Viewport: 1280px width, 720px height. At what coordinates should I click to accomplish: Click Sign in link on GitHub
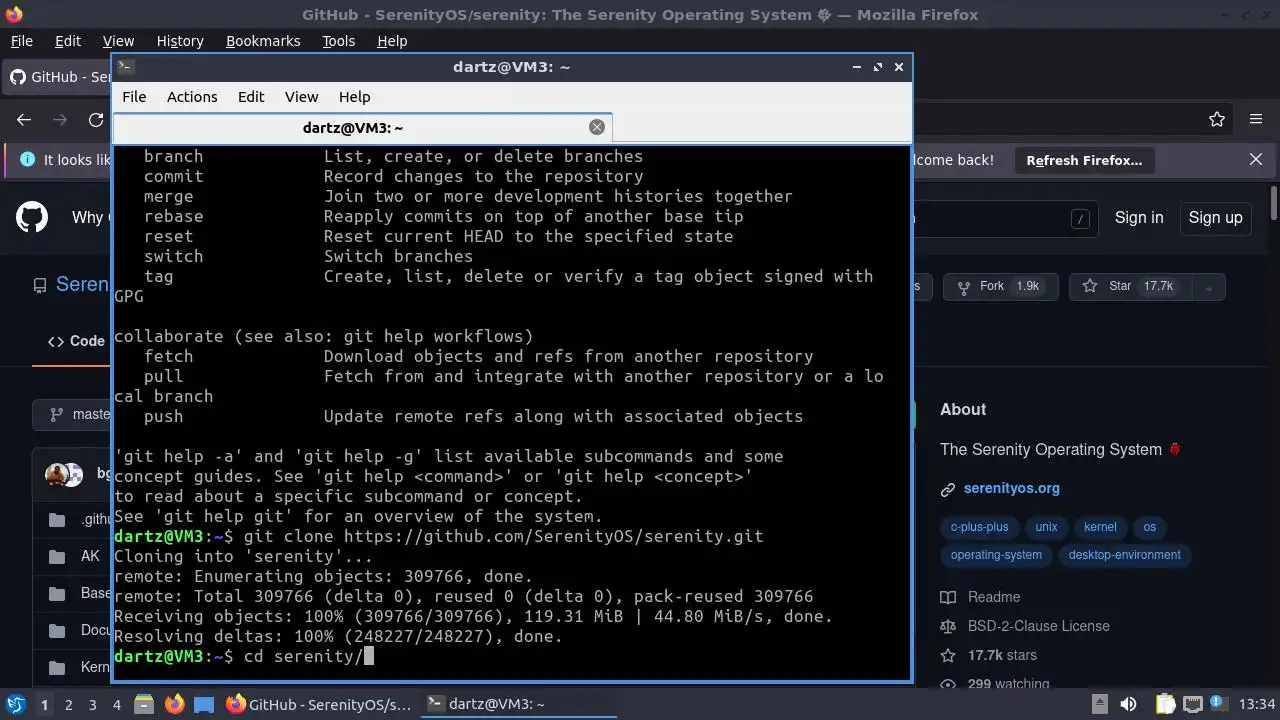1139,217
